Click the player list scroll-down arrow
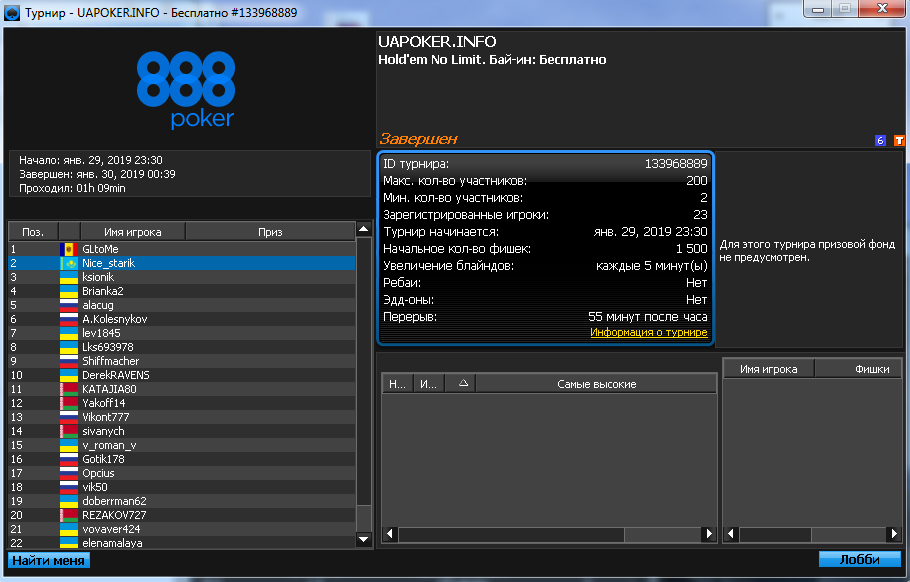Screen dimensions: 910x582 tap(364, 539)
